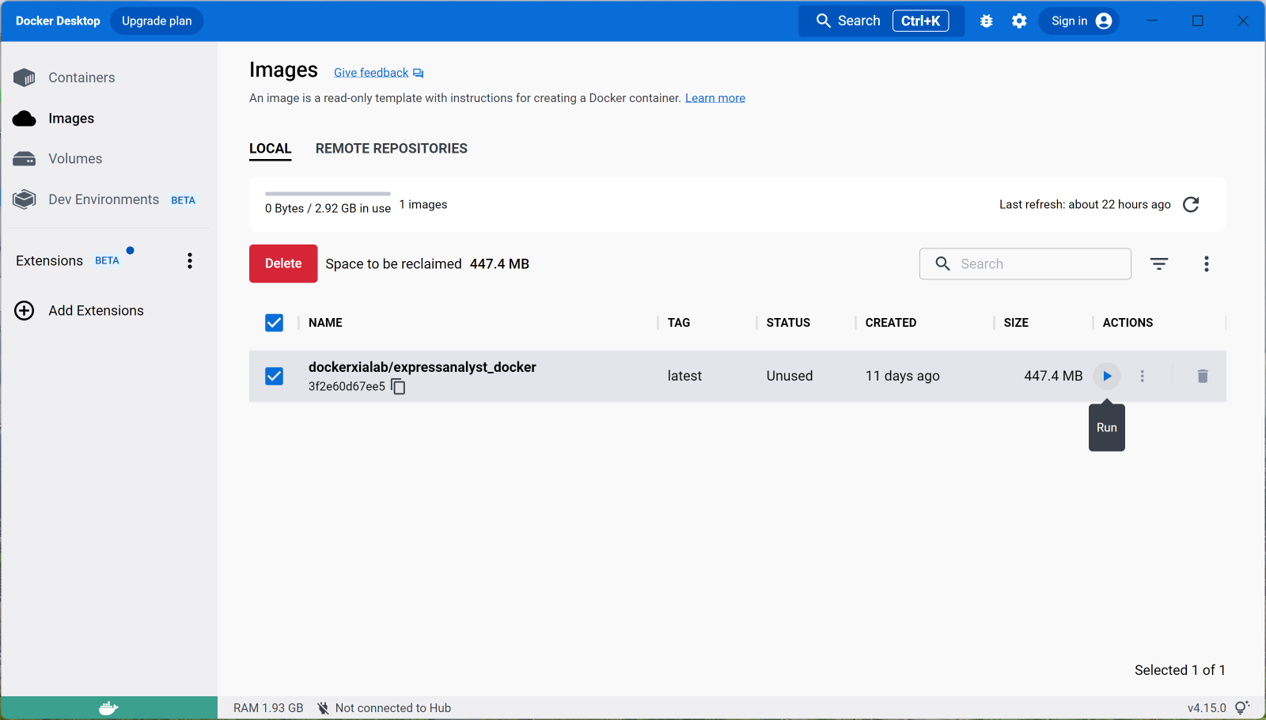
Task: Open Dev Environments in sidebar
Action: pyautogui.click(x=105, y=199)
